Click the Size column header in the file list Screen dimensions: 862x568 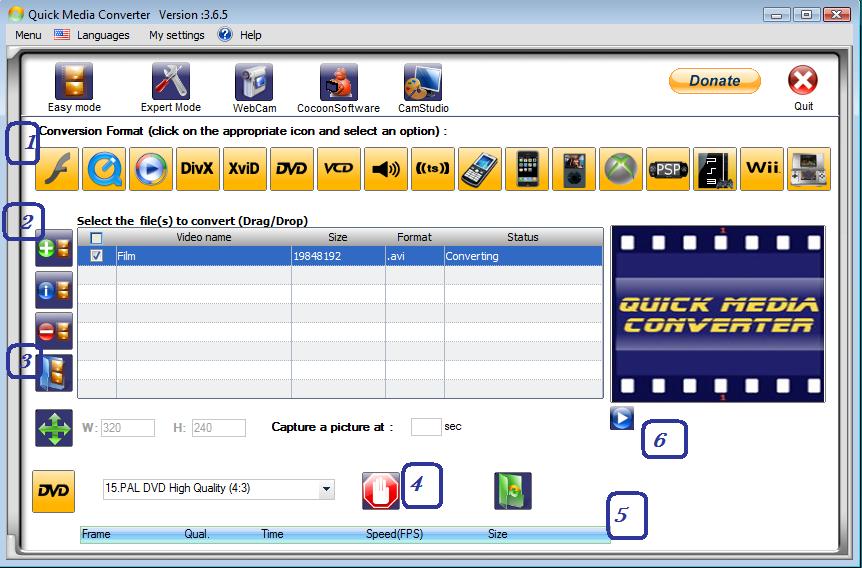[x=338, y=237]
